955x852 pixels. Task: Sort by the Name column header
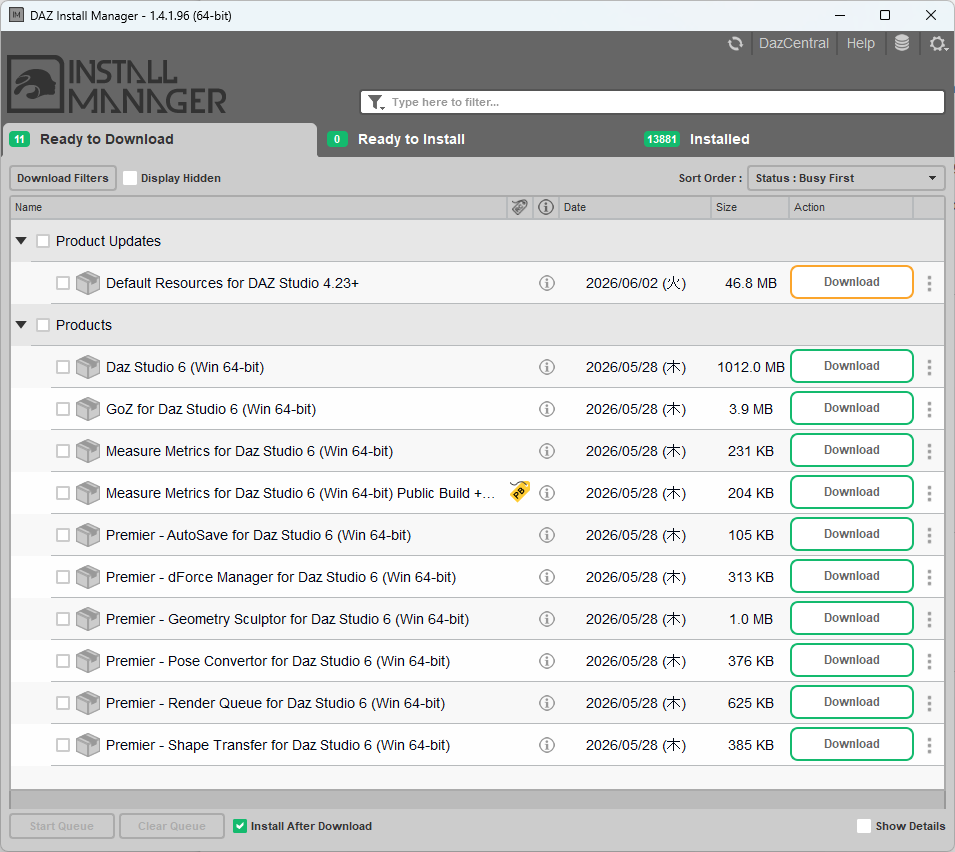point(258,207)
